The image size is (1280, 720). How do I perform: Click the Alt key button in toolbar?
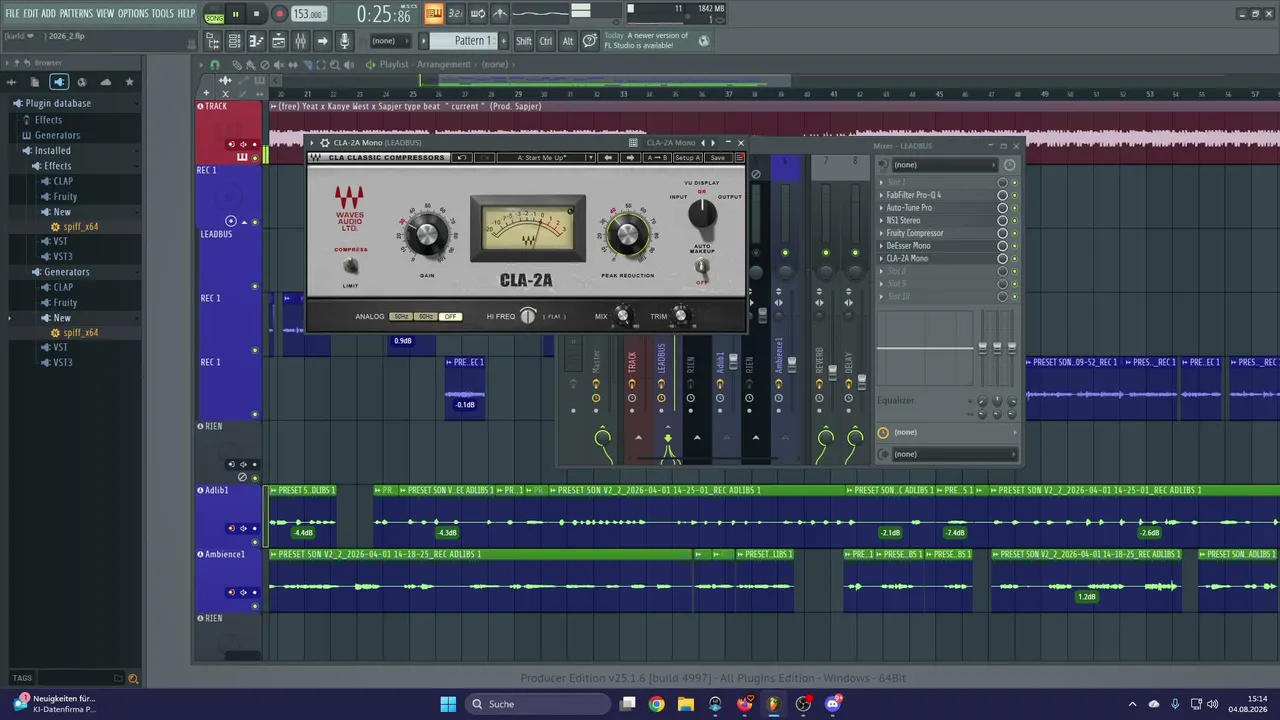[x=568, y=41]
